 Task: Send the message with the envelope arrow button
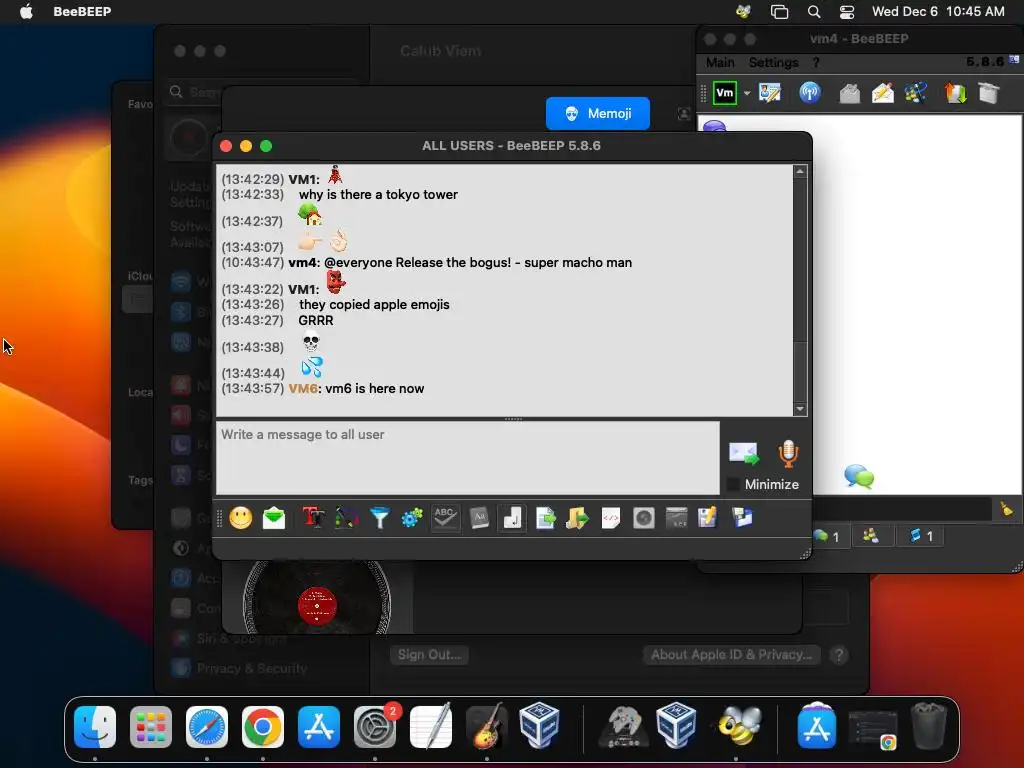[744, 453]
